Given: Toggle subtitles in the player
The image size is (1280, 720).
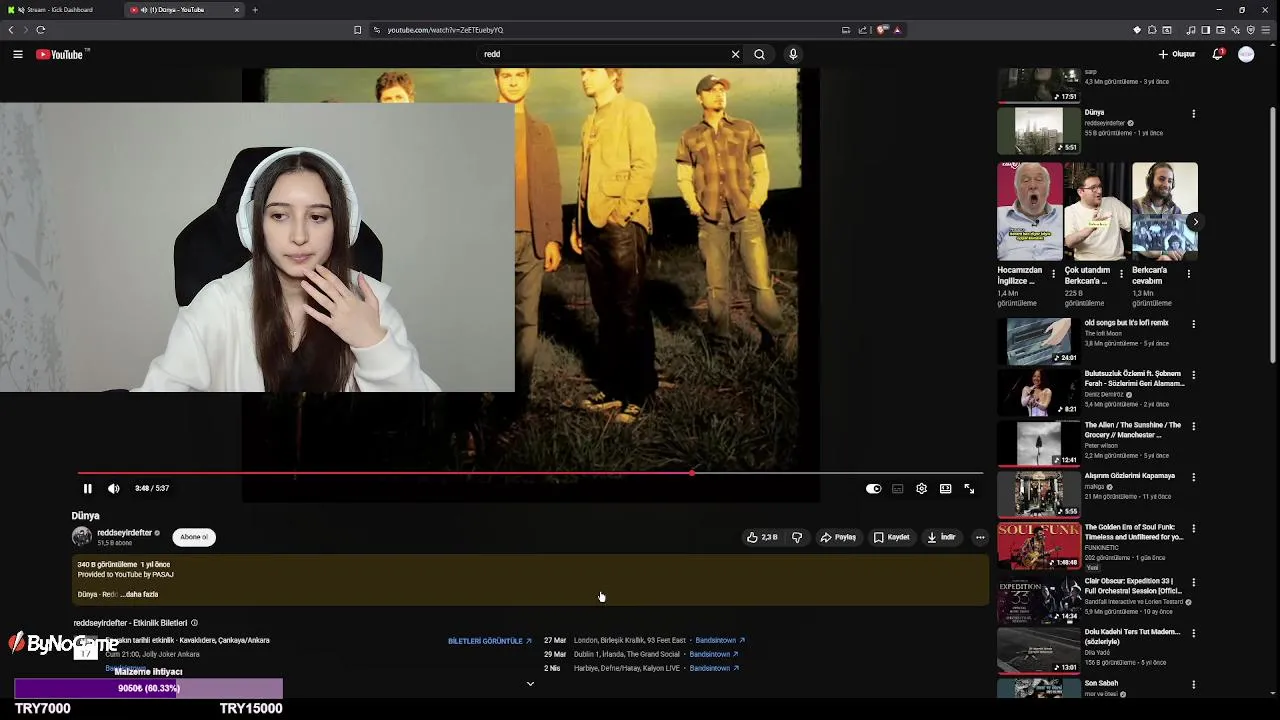Looking at the screenshot, I should (898, 488).
